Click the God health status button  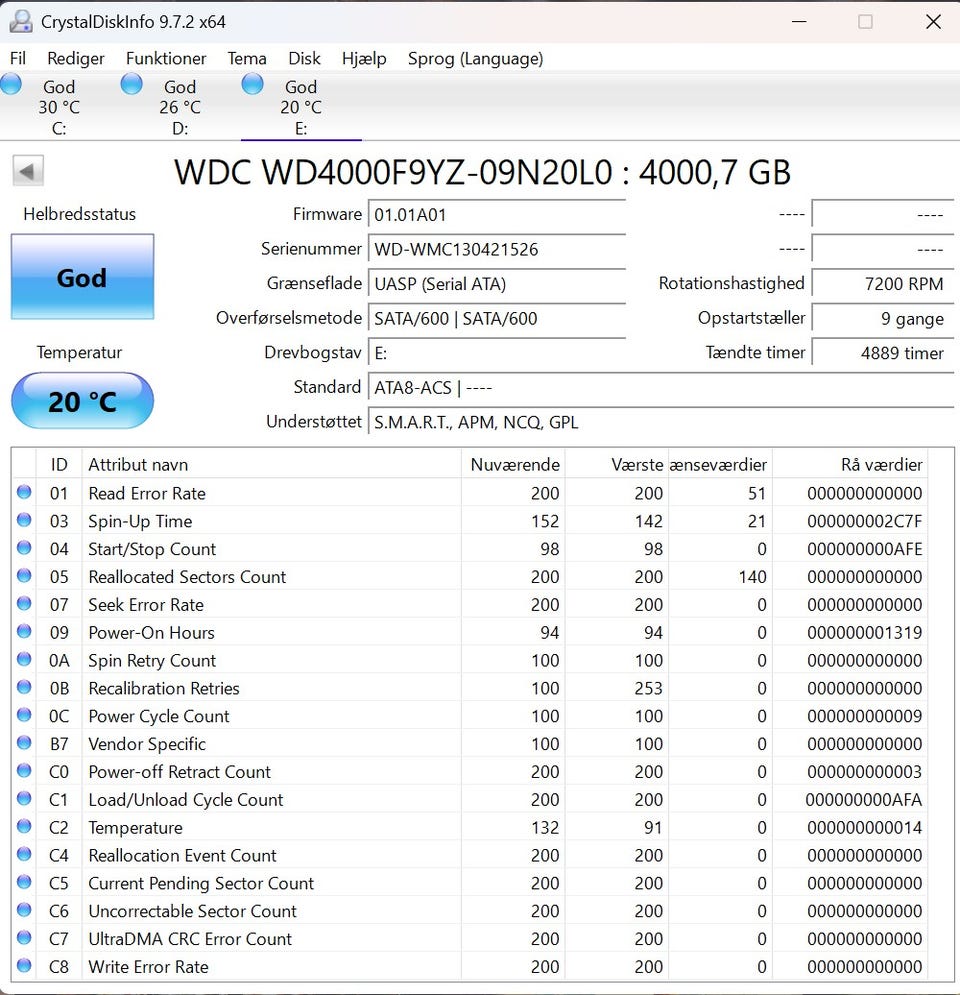[82, 277]
